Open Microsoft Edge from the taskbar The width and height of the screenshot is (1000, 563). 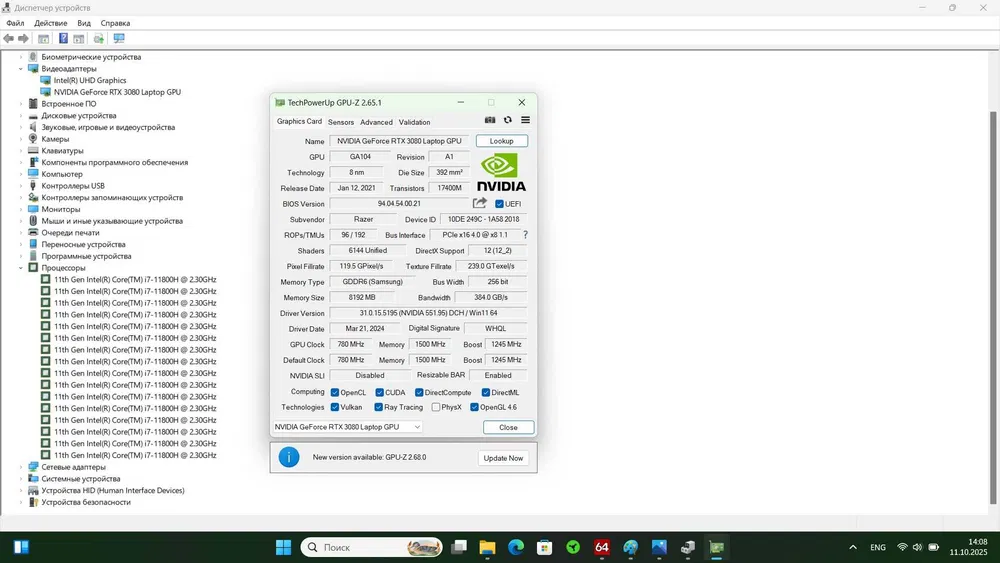516,547
